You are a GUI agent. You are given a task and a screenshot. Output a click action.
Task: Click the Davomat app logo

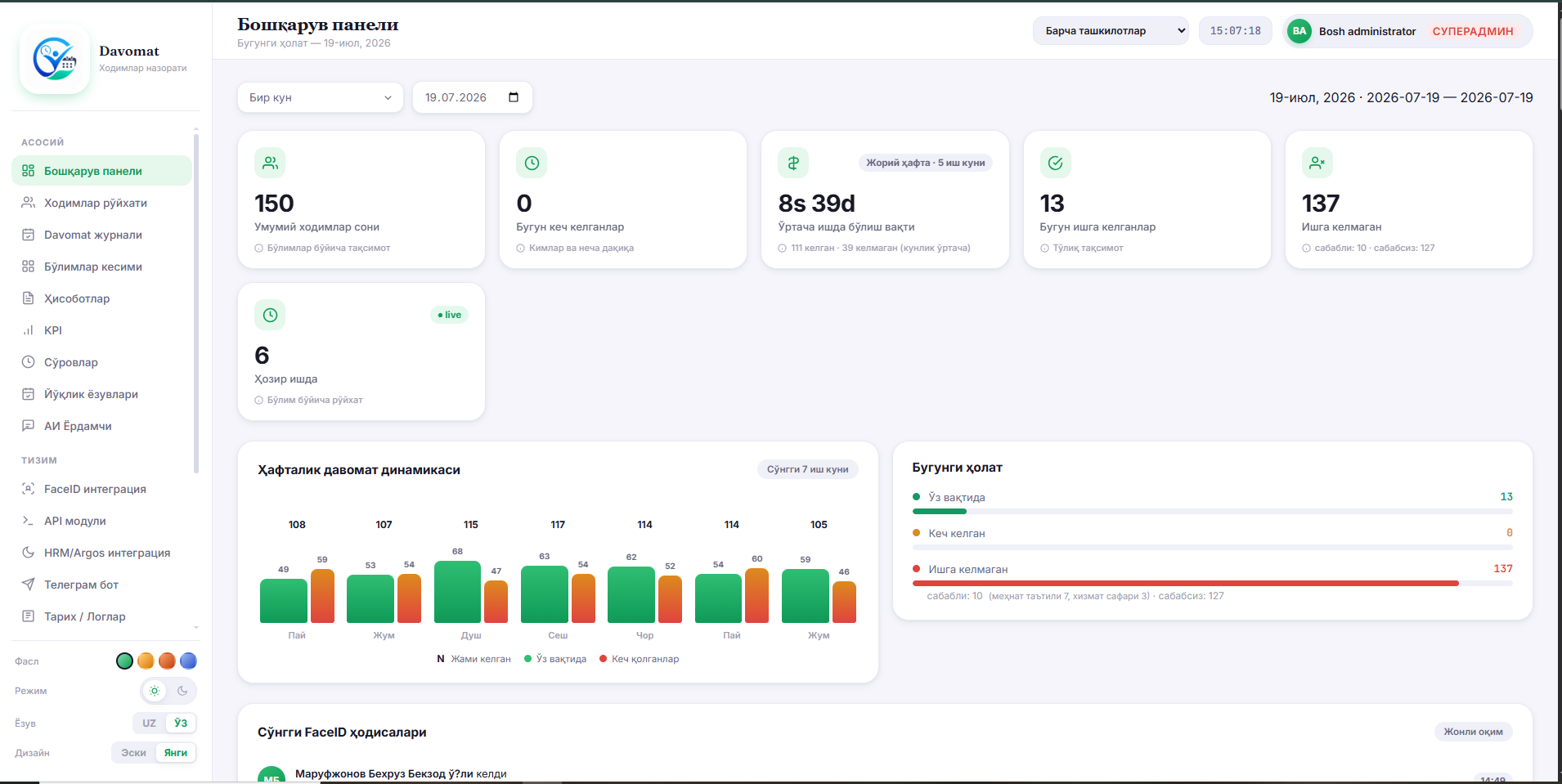(x=55, y=59)
